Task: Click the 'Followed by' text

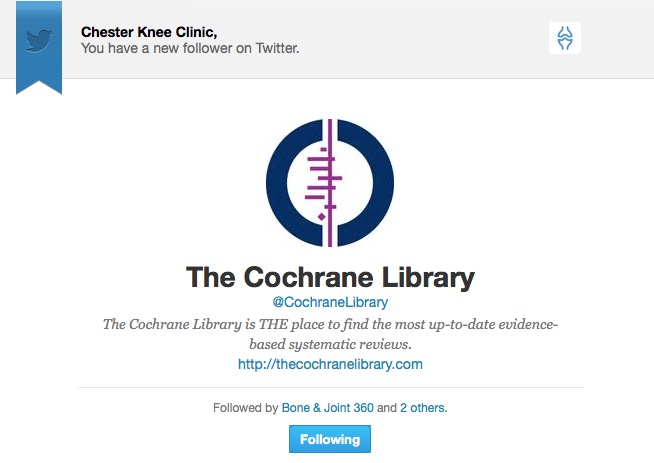Action: coord(245,408)
